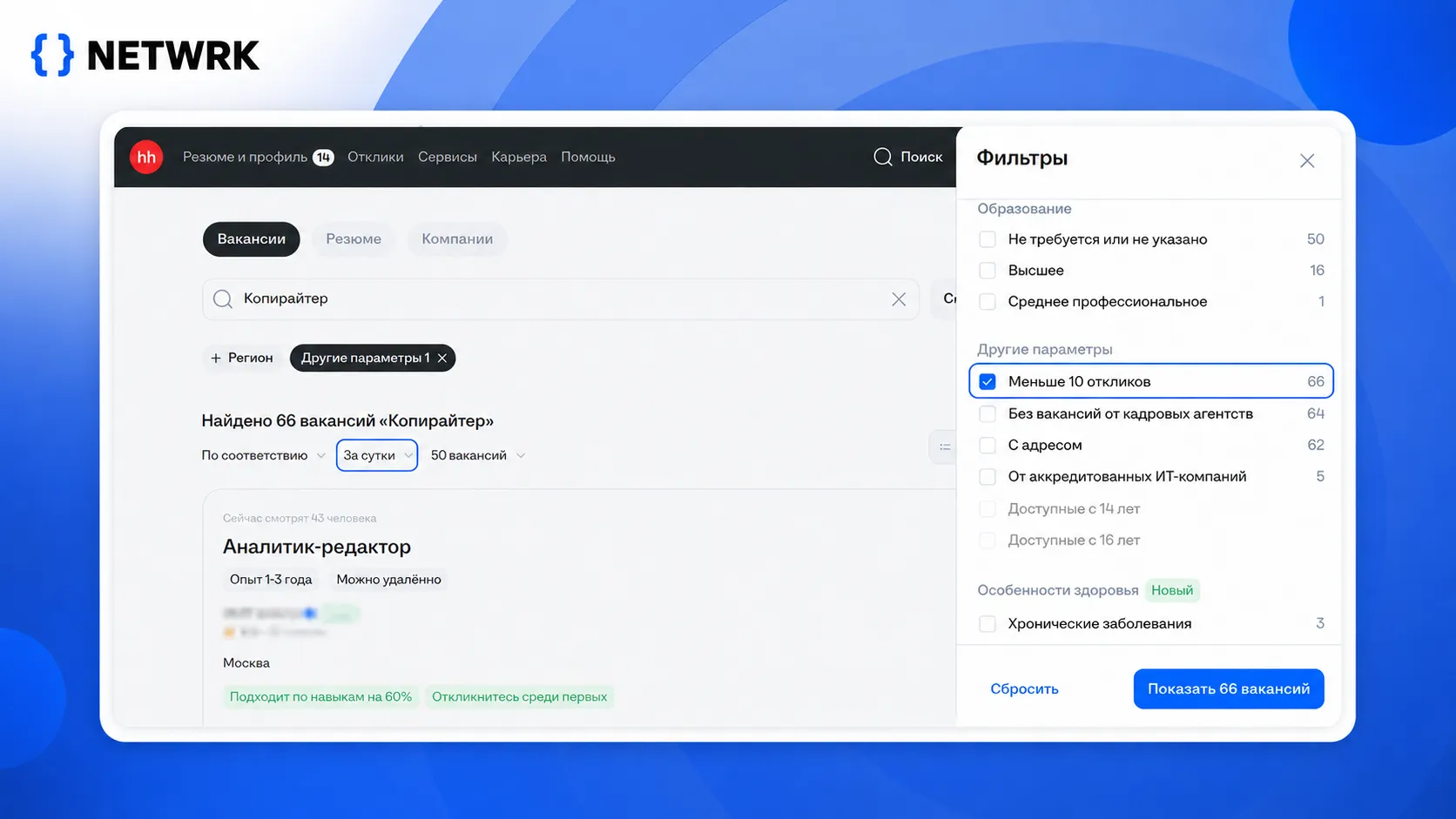This screenshot has height=819, width=1456.
Task: Check the С адресом filter
Action: (x=988, y=446)
